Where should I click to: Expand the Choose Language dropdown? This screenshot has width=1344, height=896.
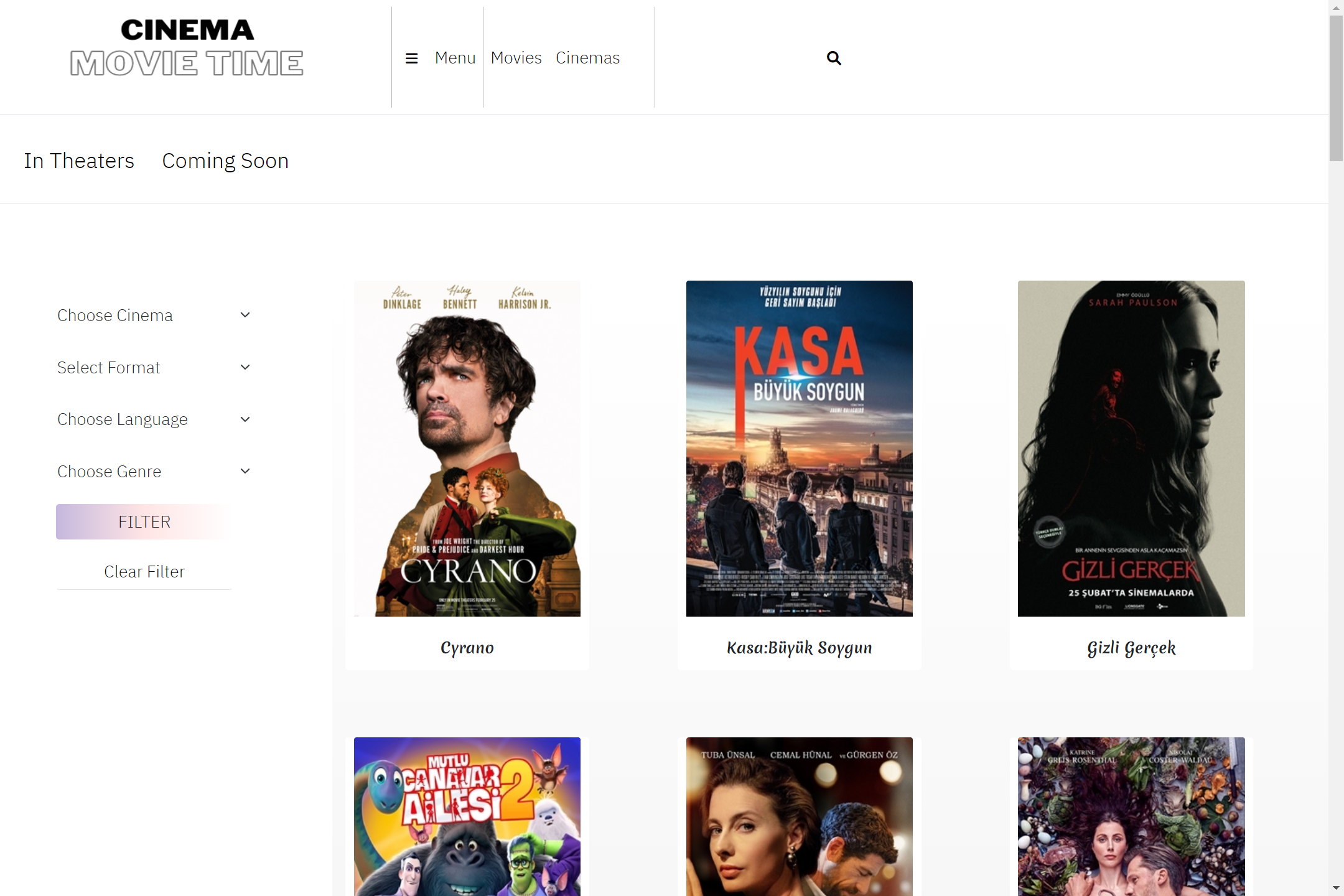point(144,419)
